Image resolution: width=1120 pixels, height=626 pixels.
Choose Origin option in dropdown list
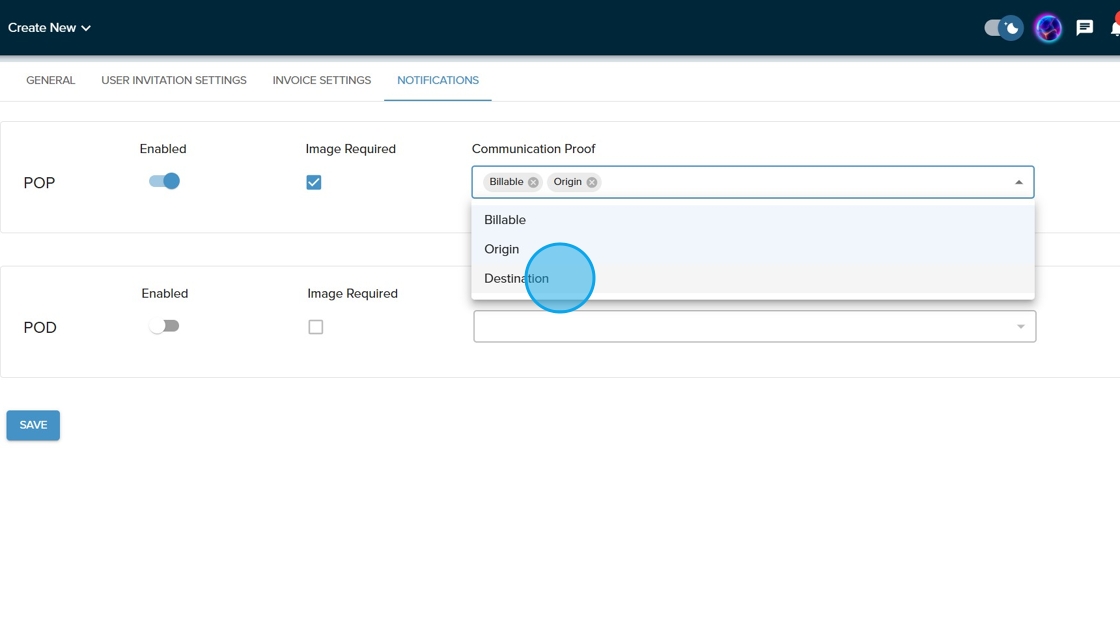pyautogui.click(x=502, y=249)
